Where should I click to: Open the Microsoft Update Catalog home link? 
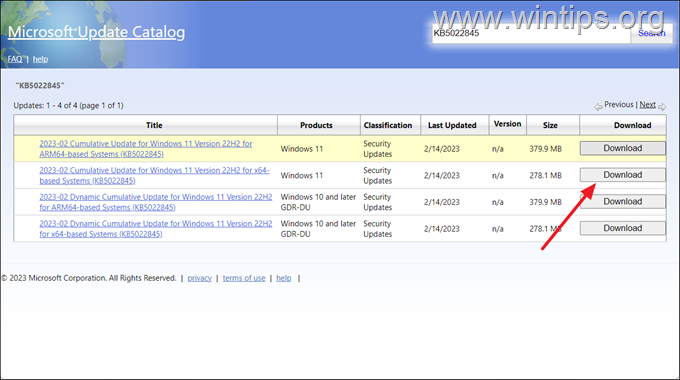coord(96,32)
